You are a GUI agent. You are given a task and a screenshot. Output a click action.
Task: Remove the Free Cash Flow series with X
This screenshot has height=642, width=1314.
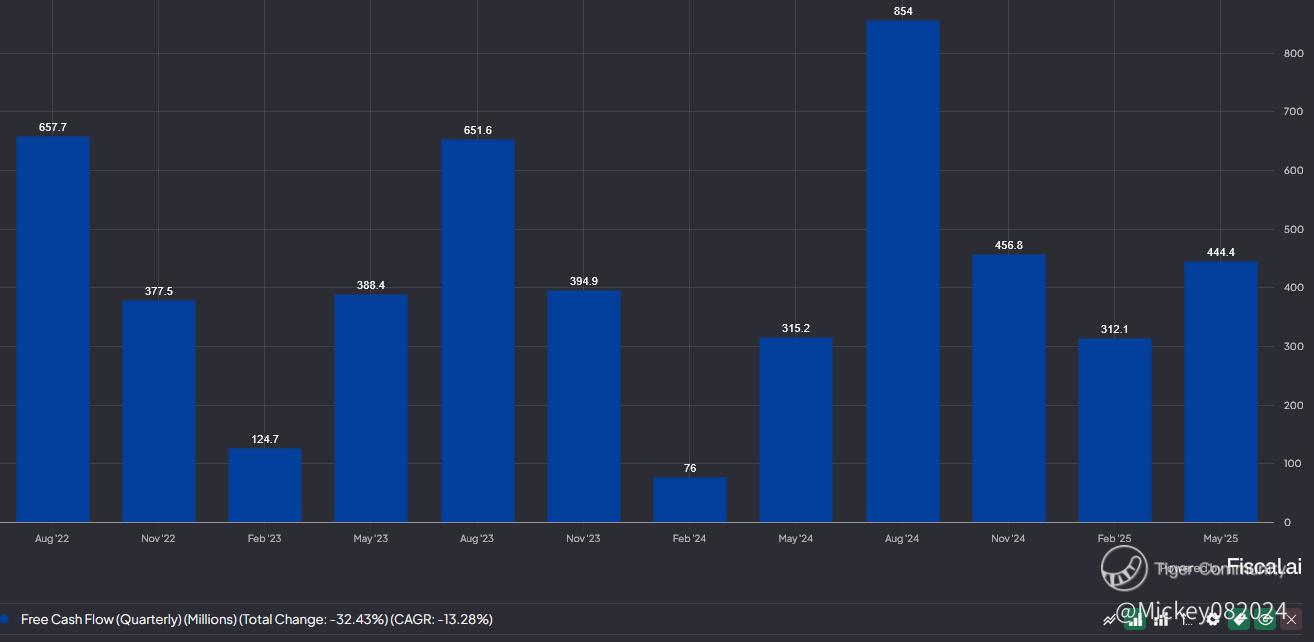click(x=1291, y=620)
